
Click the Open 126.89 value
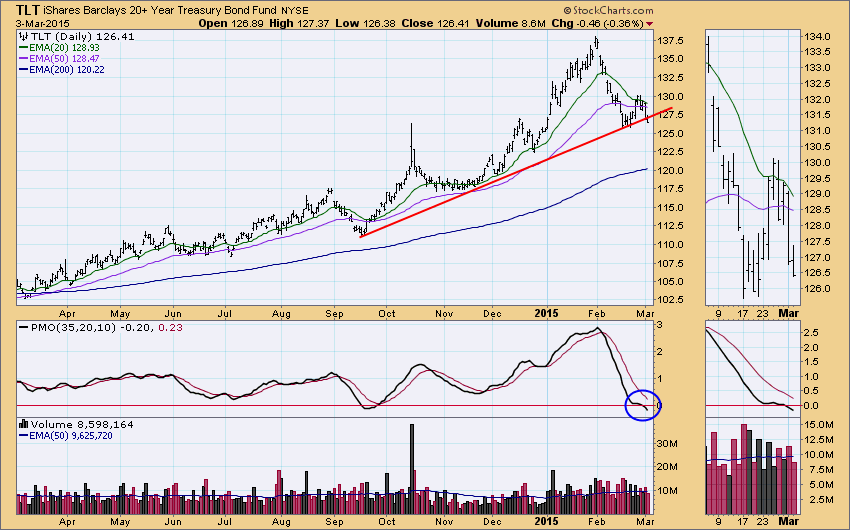coord(230,23)
